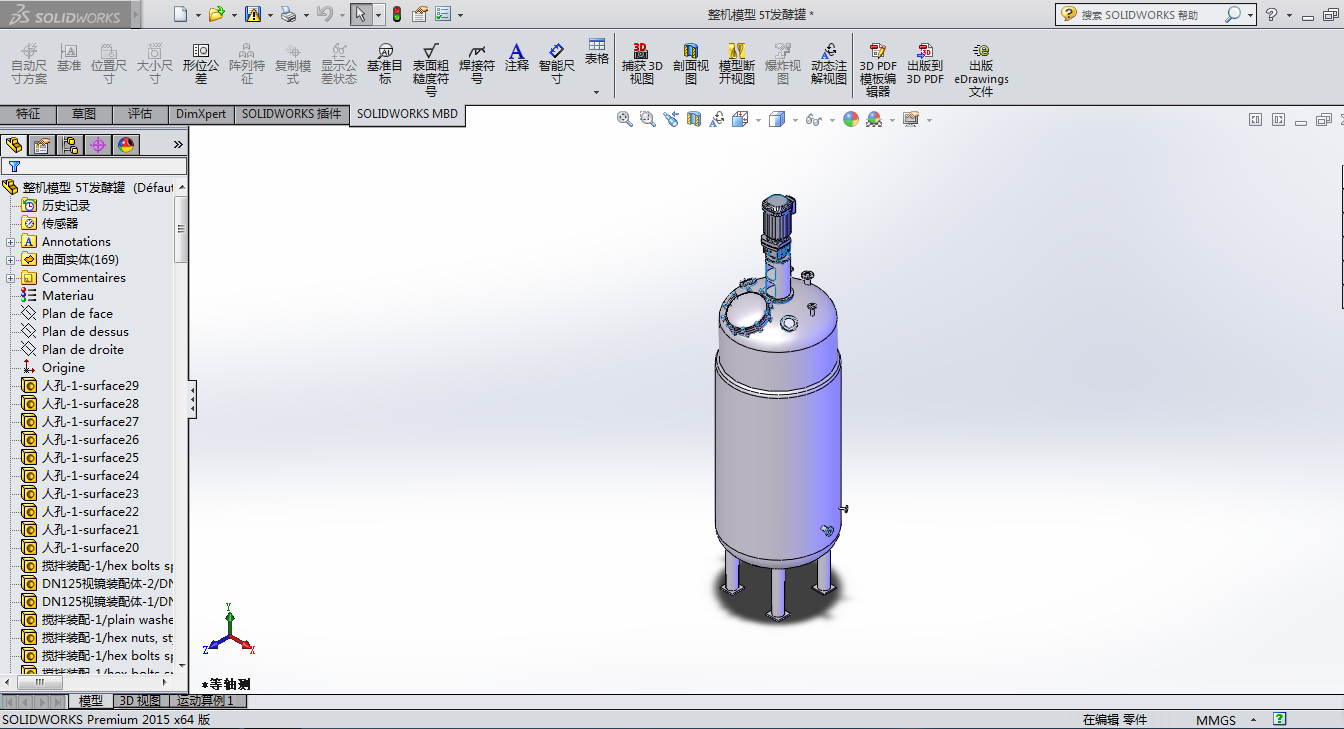Switch to the DimXpert tab
This screenshot has height=729, width=1344.
(x=201, y=114)
